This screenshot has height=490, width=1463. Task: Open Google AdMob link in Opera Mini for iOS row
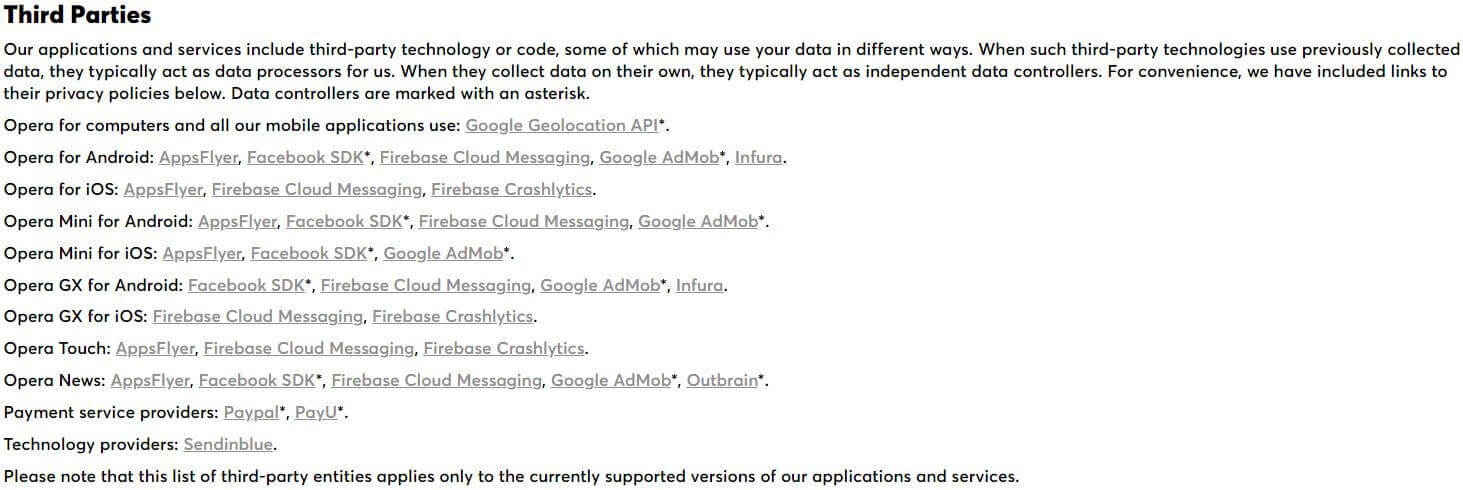[443, 253]
